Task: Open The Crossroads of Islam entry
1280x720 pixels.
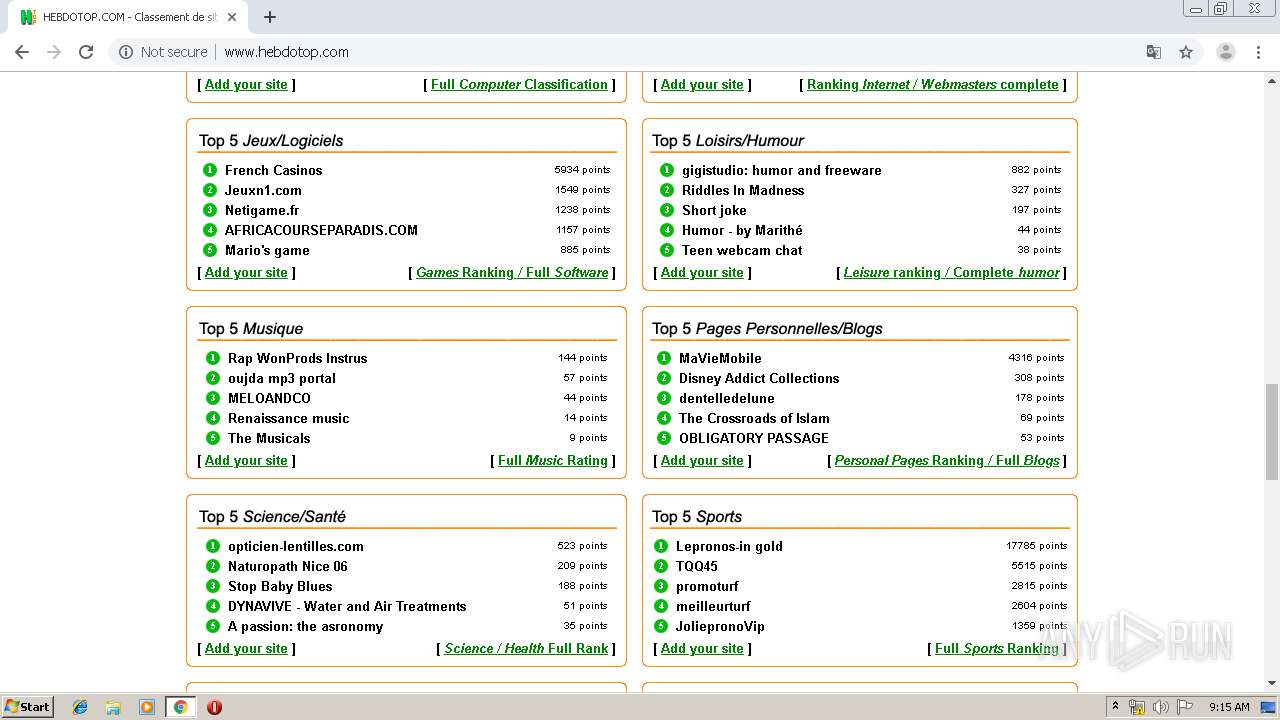Action: [x=754, y=418]
